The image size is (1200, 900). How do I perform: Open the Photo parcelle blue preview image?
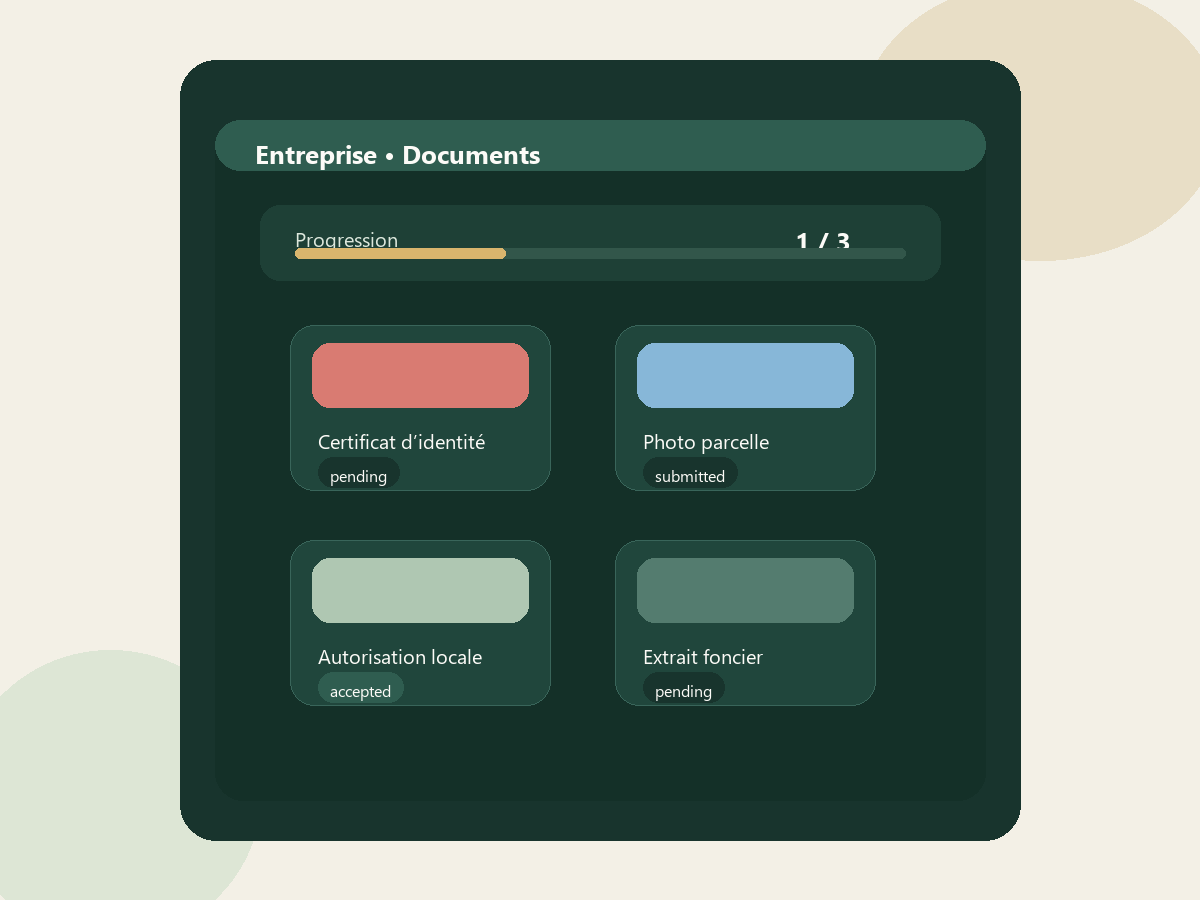click(x=745, y=375)
